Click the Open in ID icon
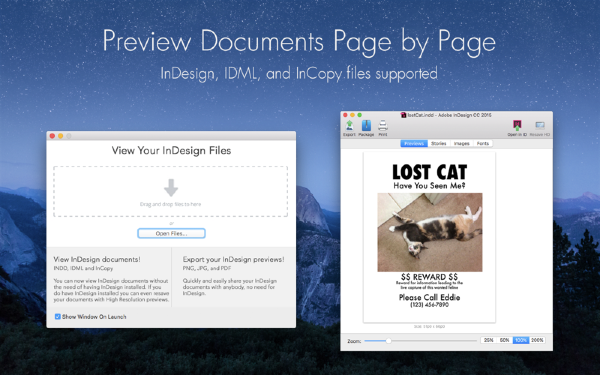Screen dimensions: 600x375 coord(517,126)
